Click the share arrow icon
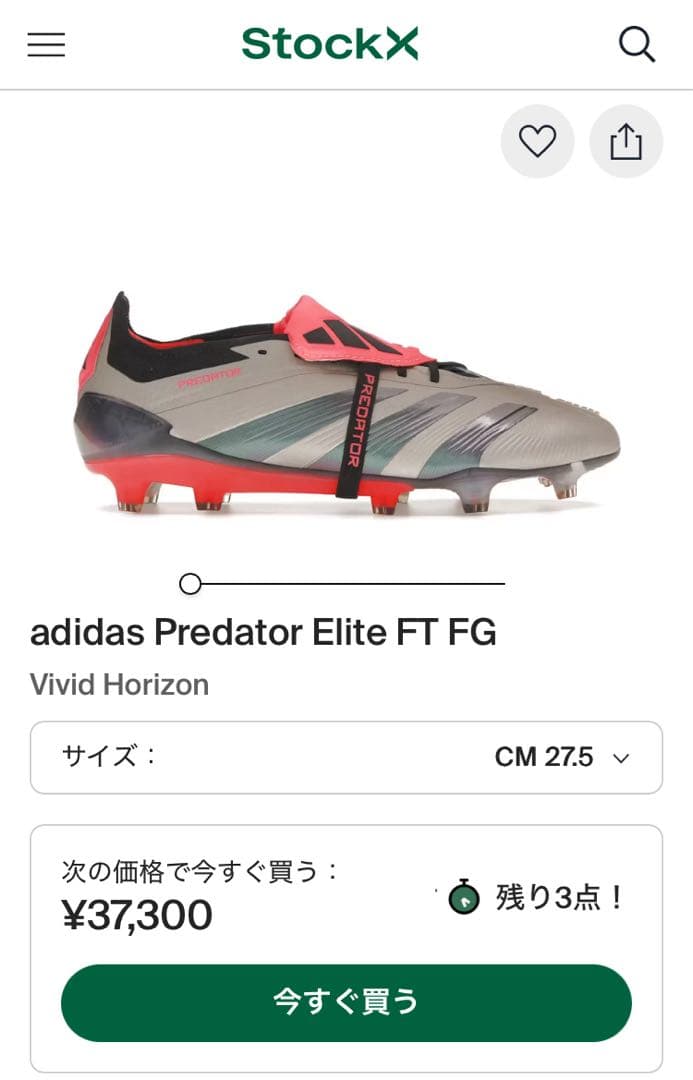 (x=626, y=142)
